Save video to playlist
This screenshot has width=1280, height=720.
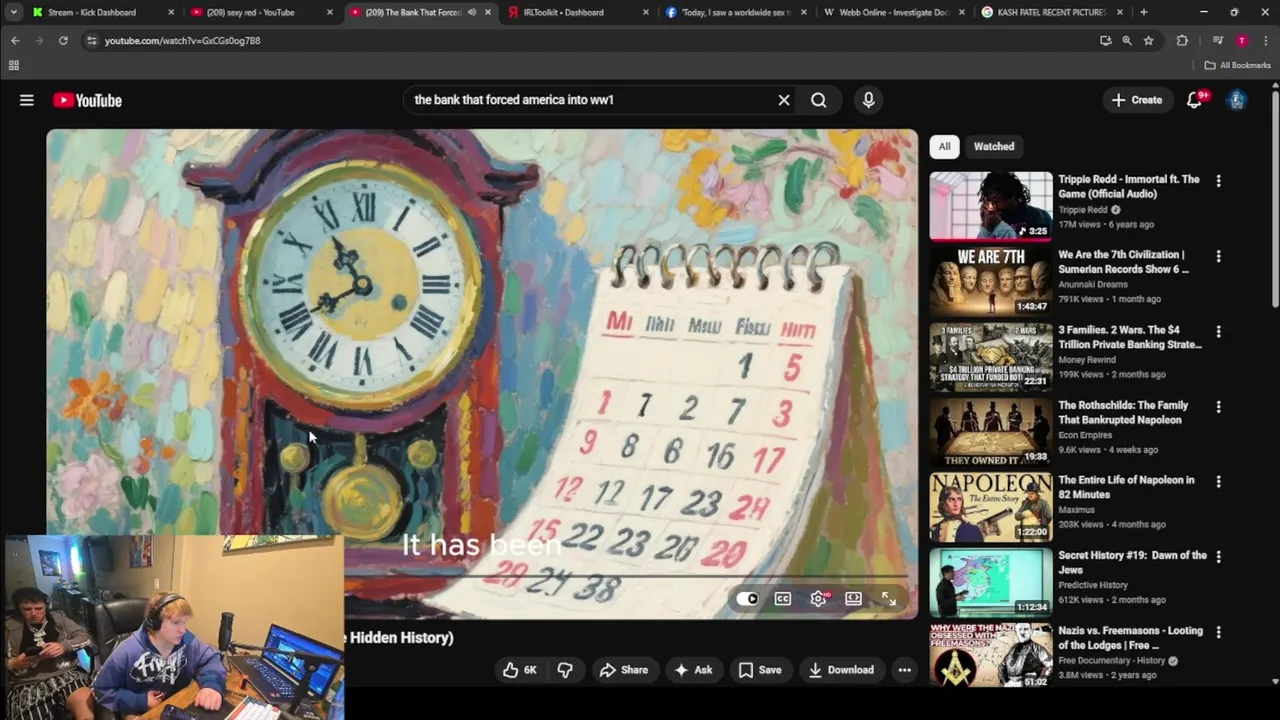click(x=760, y=670)
